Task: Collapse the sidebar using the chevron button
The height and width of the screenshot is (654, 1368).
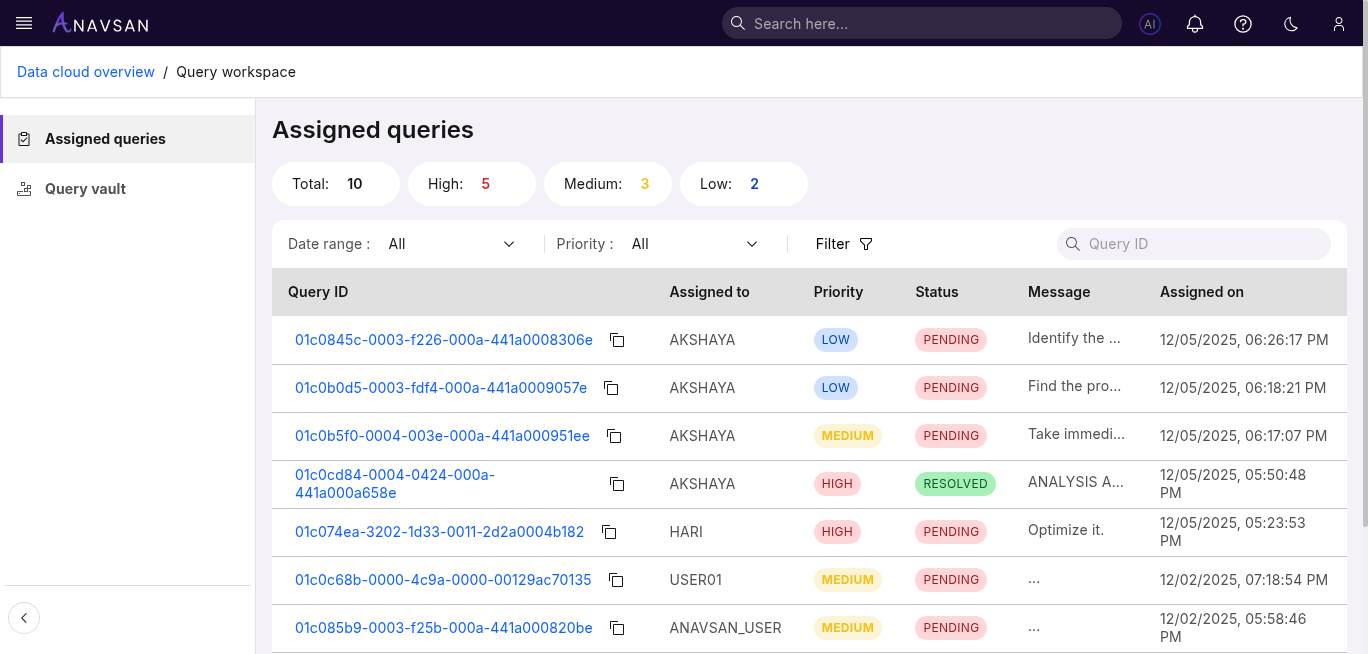Action: (x=24, y=618)
